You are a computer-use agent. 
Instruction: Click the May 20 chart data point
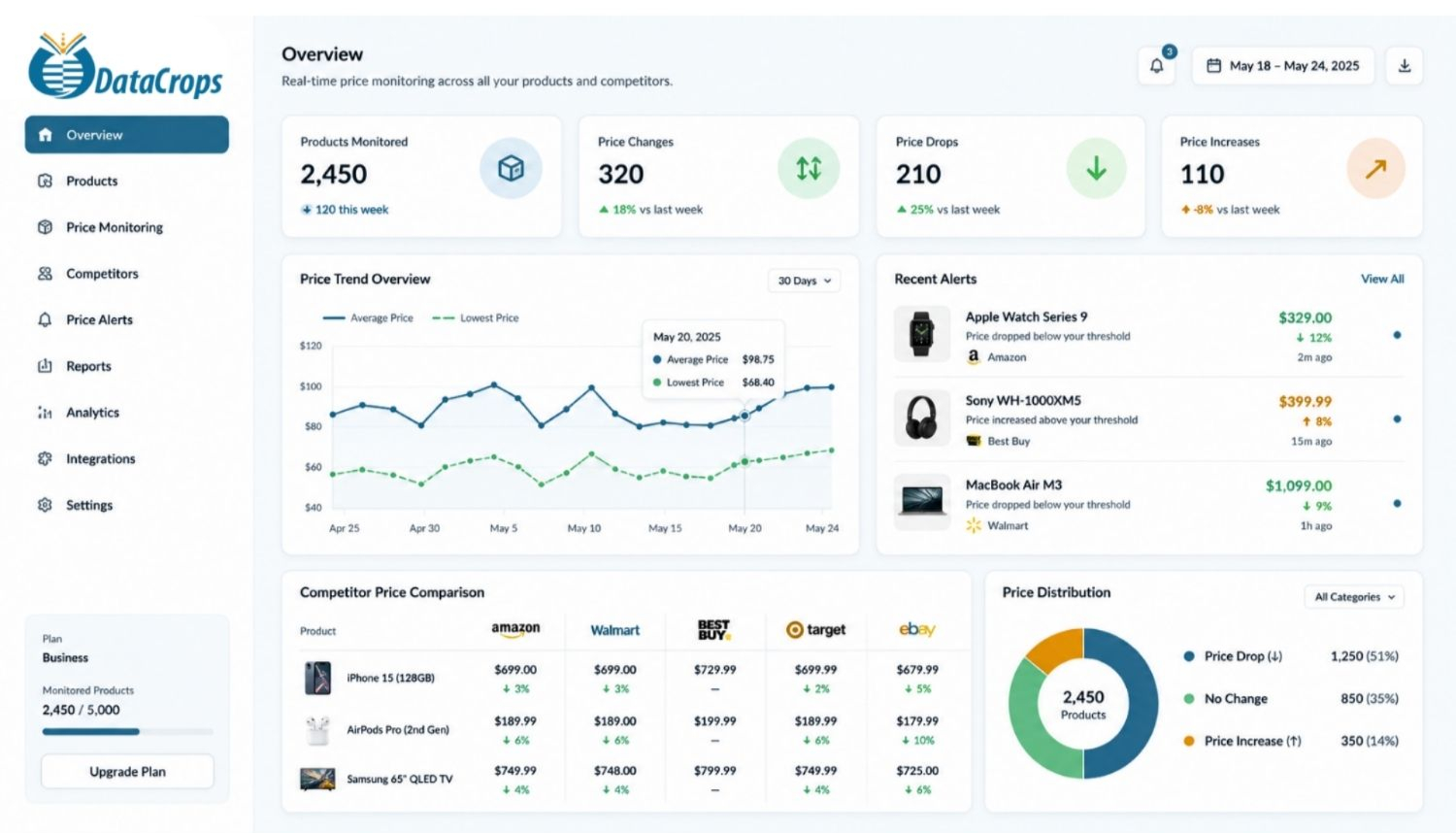(745, 416)
